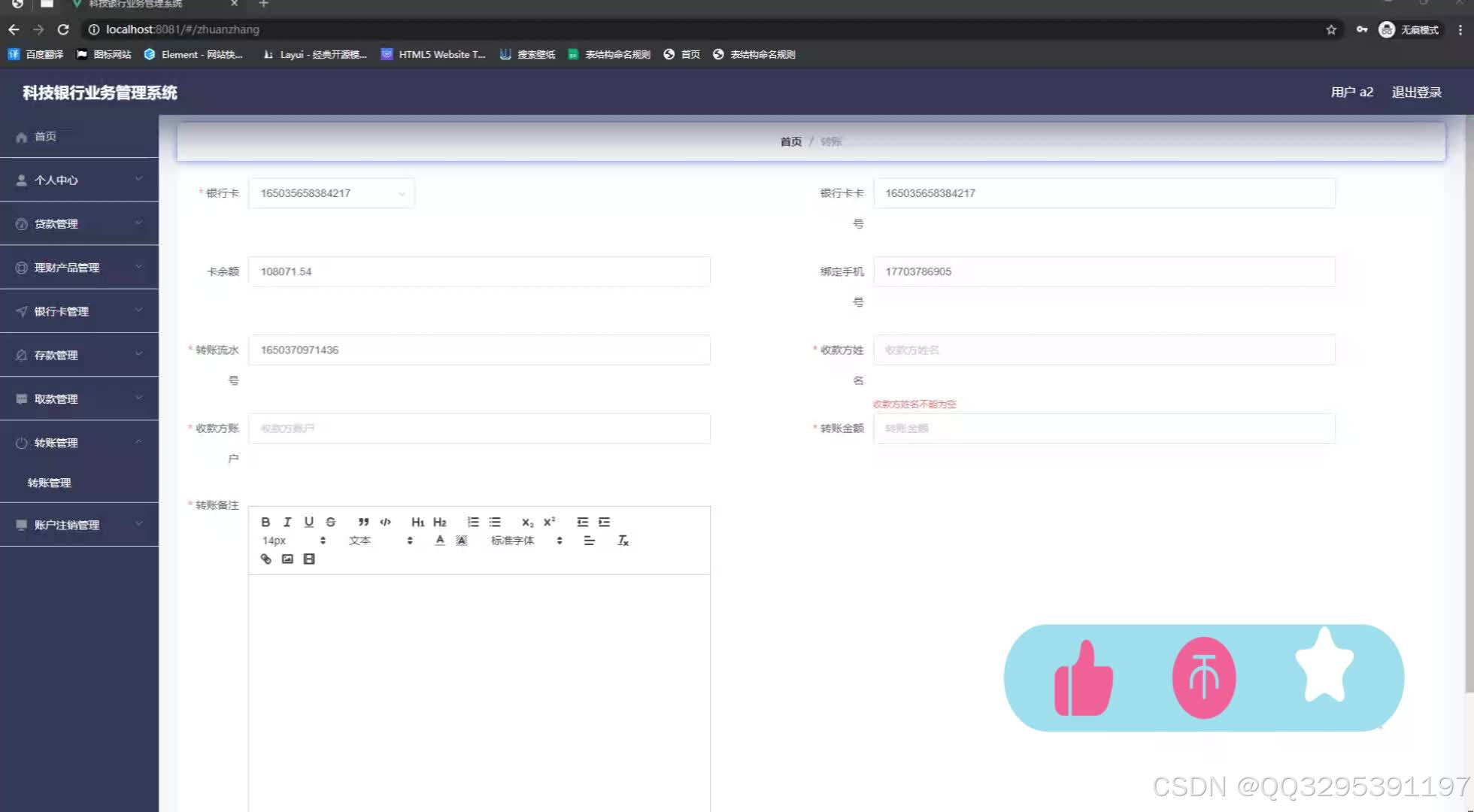Insert a blockquote in the editor
The height and width of the screenshot is (812, 1474).
(x=363, y=522)
